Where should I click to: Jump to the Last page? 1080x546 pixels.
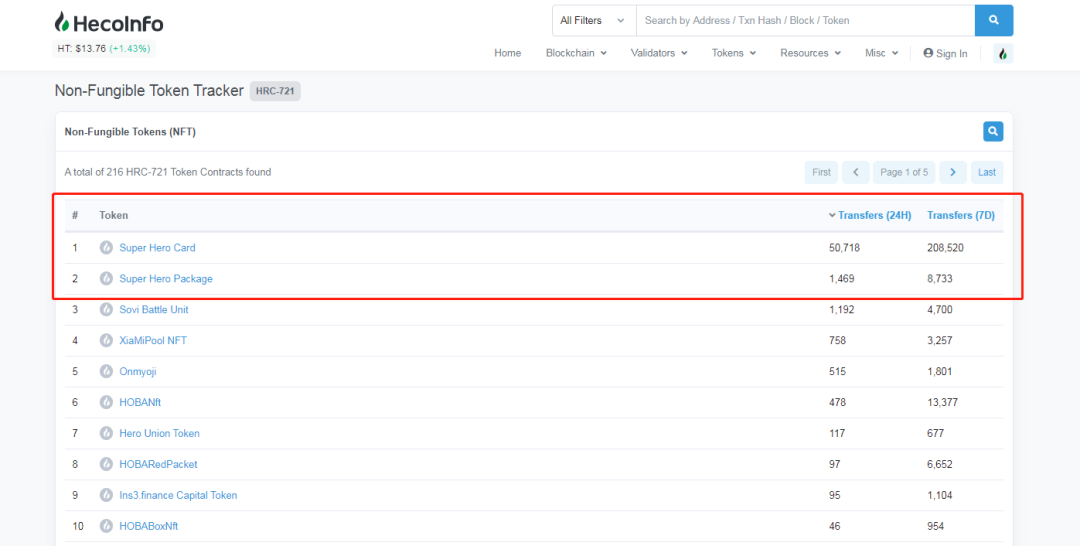coord(987,172)
